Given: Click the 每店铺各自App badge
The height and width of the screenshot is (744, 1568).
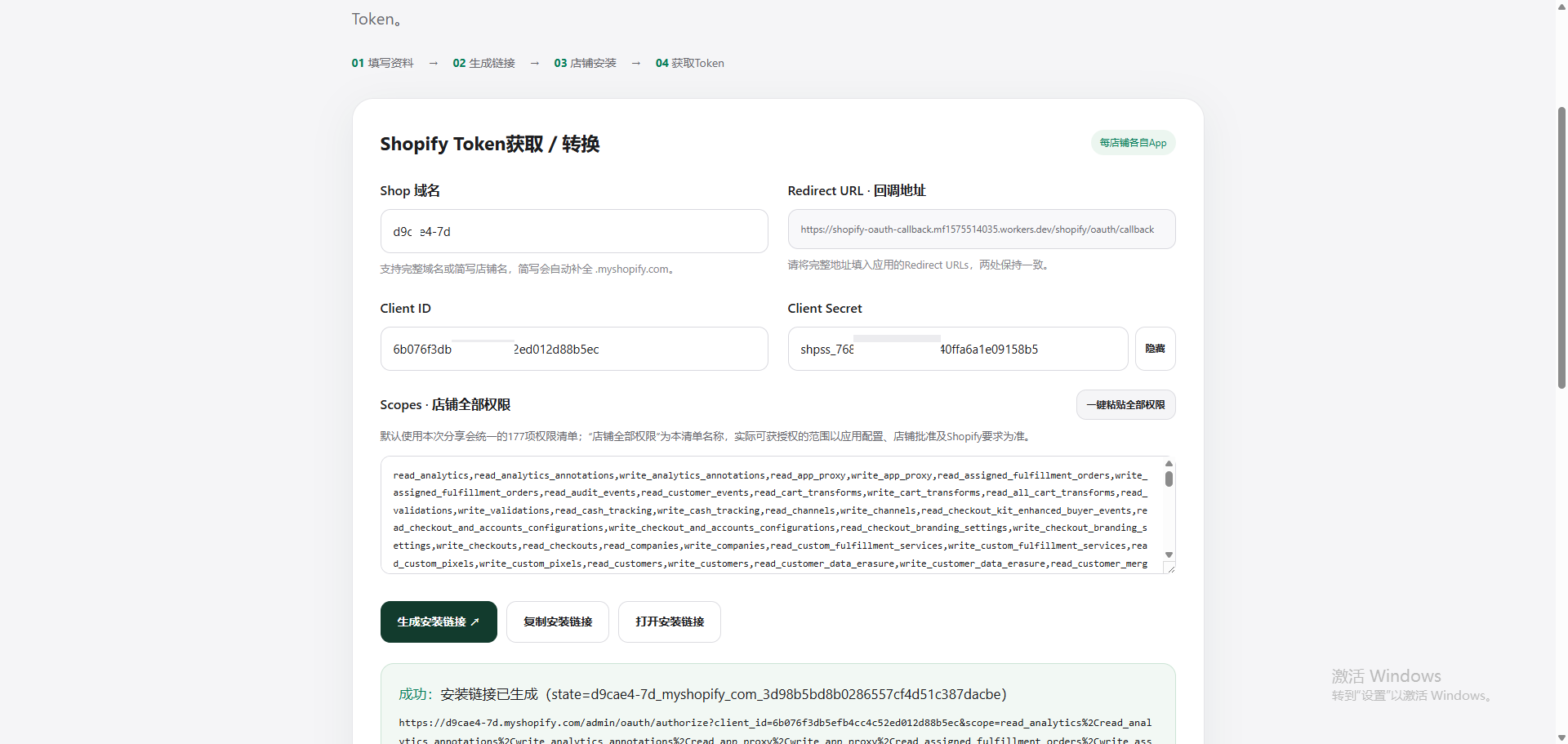Looking at the screenshot, I should 1133,143.
